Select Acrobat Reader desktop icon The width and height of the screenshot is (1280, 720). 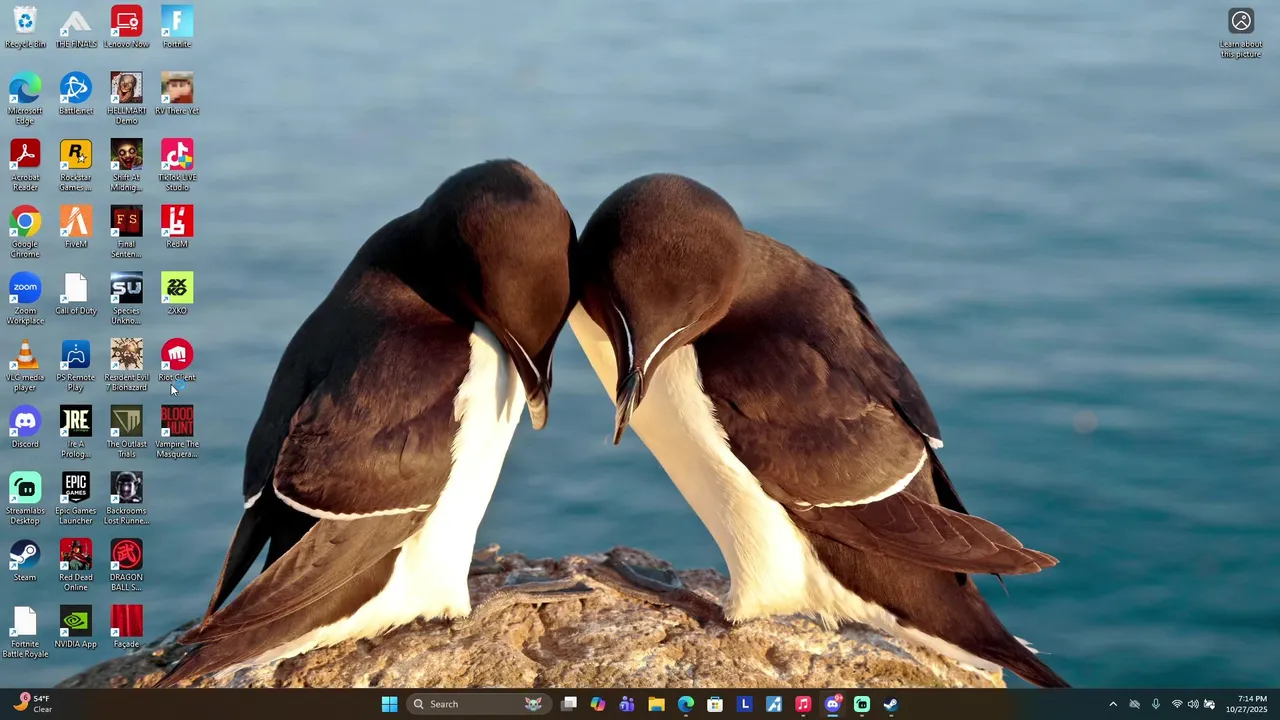pyautogui.click(x=25, y=165)
